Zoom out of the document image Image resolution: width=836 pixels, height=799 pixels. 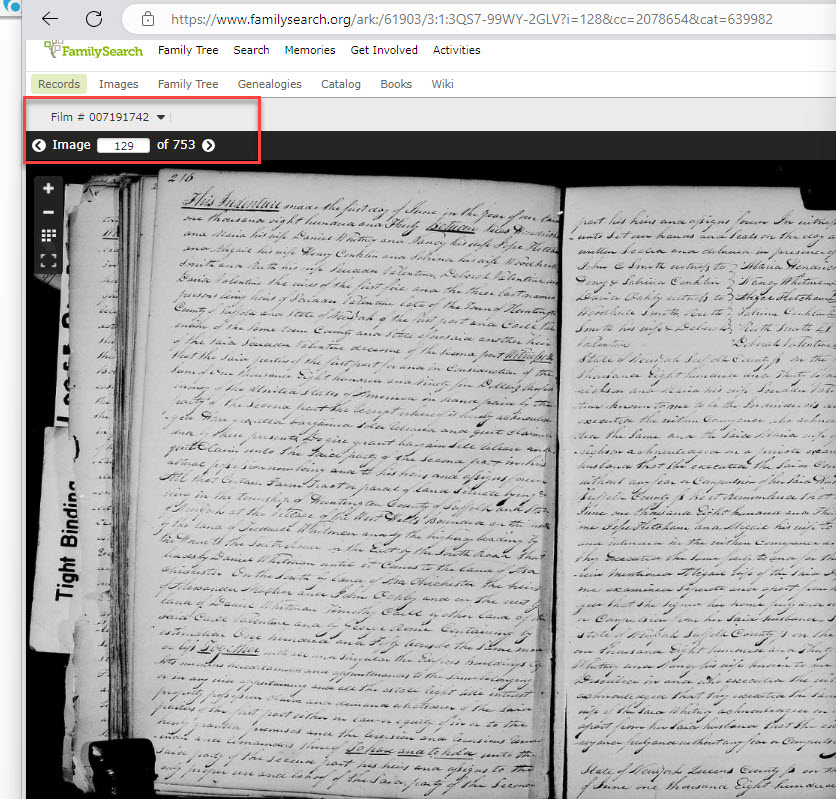click(x=48, y=213)
